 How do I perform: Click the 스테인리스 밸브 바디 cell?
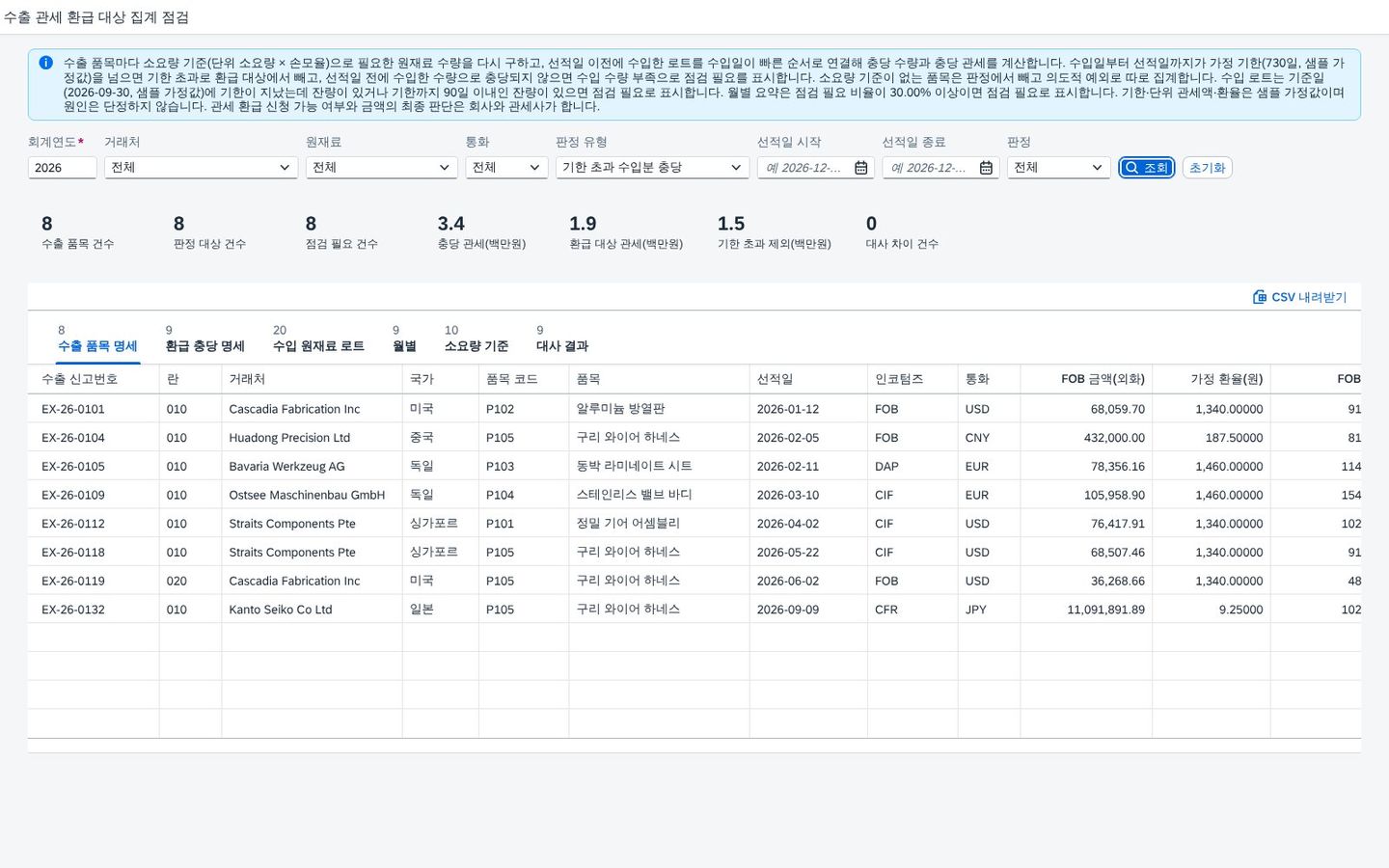[x=659, y=495]
